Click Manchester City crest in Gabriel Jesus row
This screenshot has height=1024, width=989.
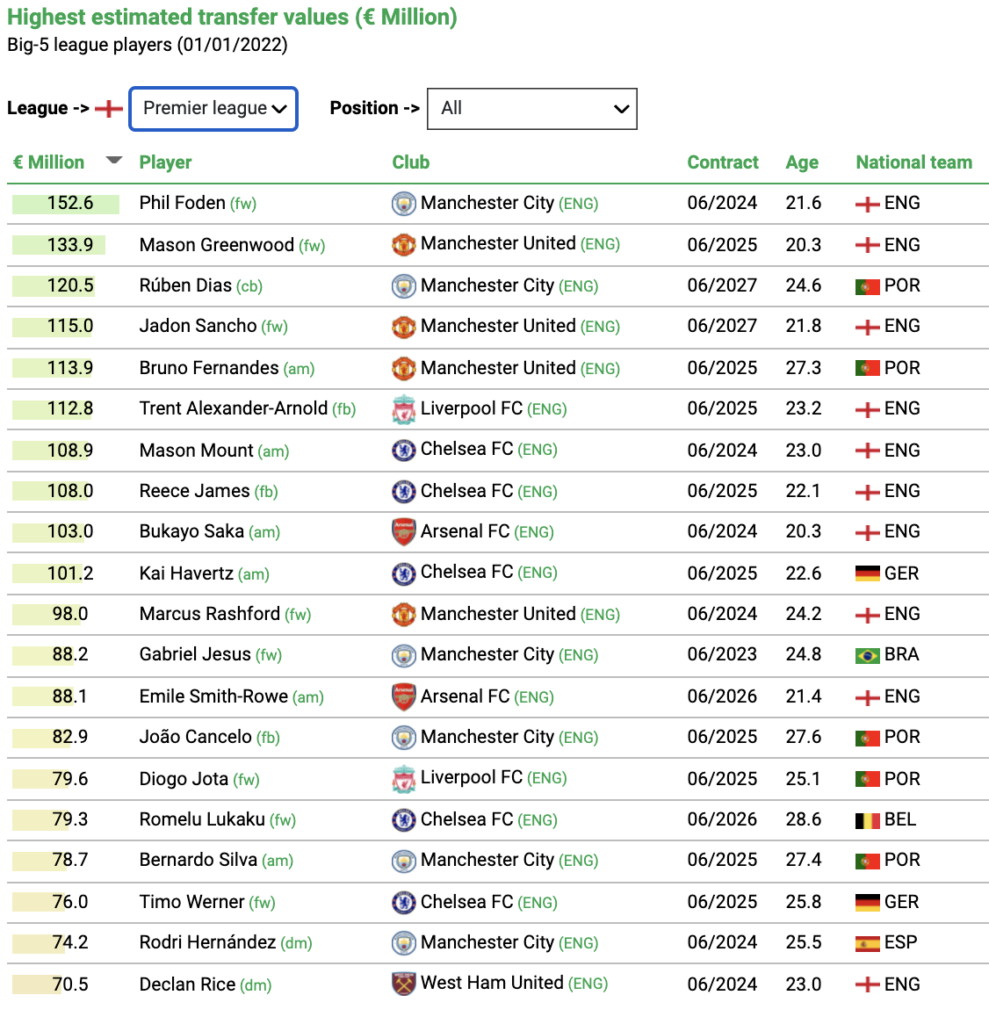tap(404, 655)
